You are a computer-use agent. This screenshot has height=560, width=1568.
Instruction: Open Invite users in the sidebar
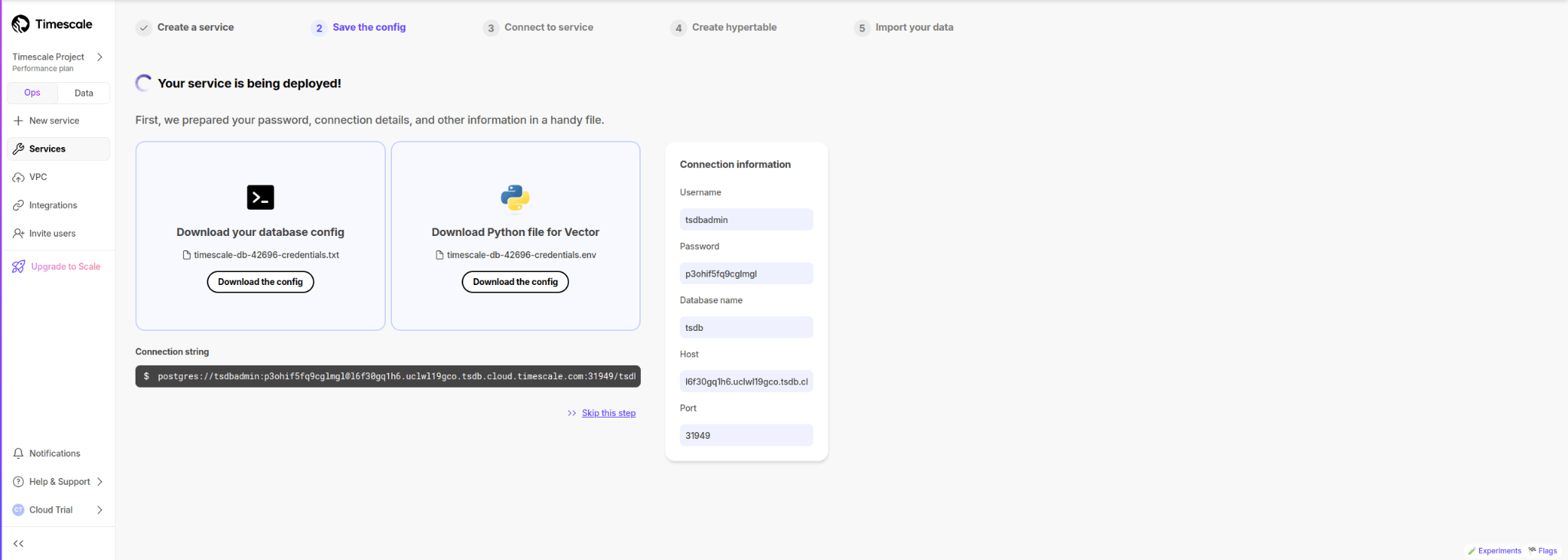pos(51,234)
